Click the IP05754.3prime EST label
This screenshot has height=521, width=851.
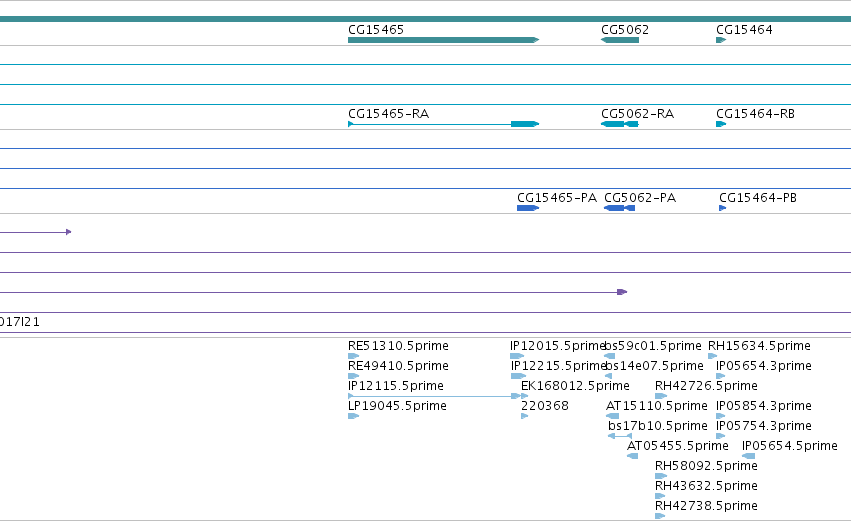tap(764, 426)
